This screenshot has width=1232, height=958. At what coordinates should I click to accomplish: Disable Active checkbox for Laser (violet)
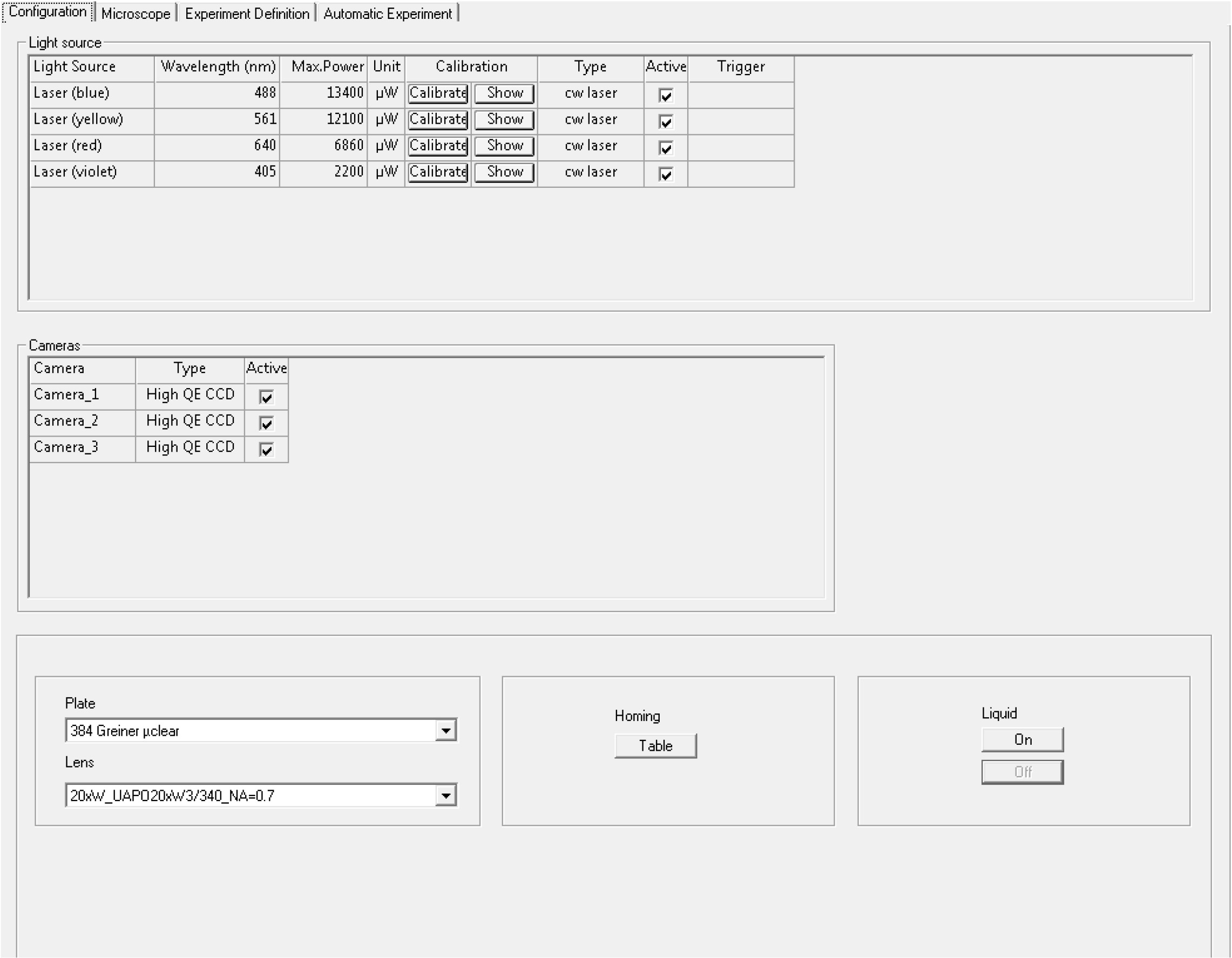[x=666, y=174]
